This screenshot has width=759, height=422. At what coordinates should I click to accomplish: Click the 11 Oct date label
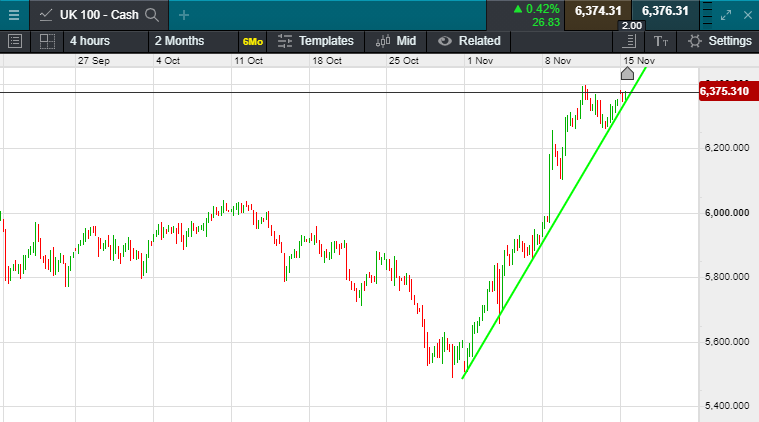(x=249, y=61)
